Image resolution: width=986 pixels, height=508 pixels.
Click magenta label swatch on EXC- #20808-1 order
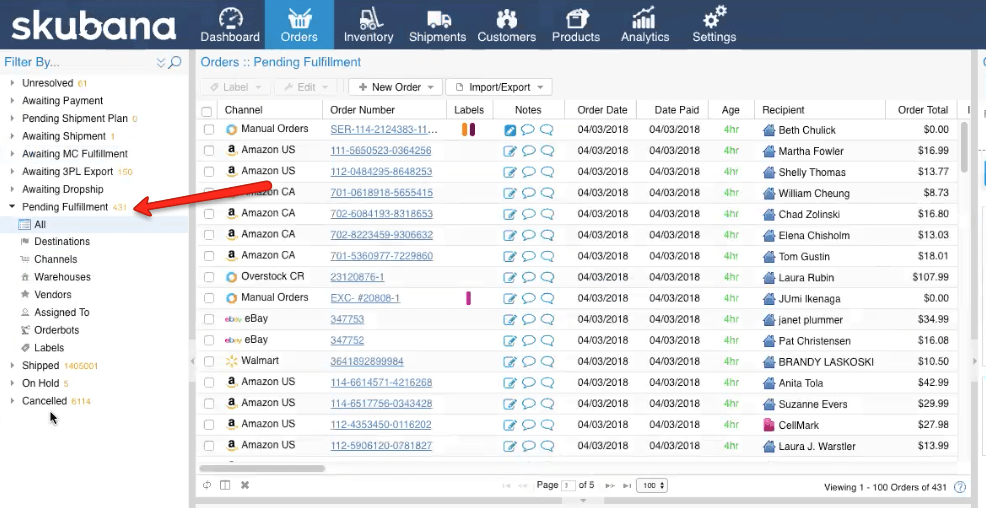(468, 298)
